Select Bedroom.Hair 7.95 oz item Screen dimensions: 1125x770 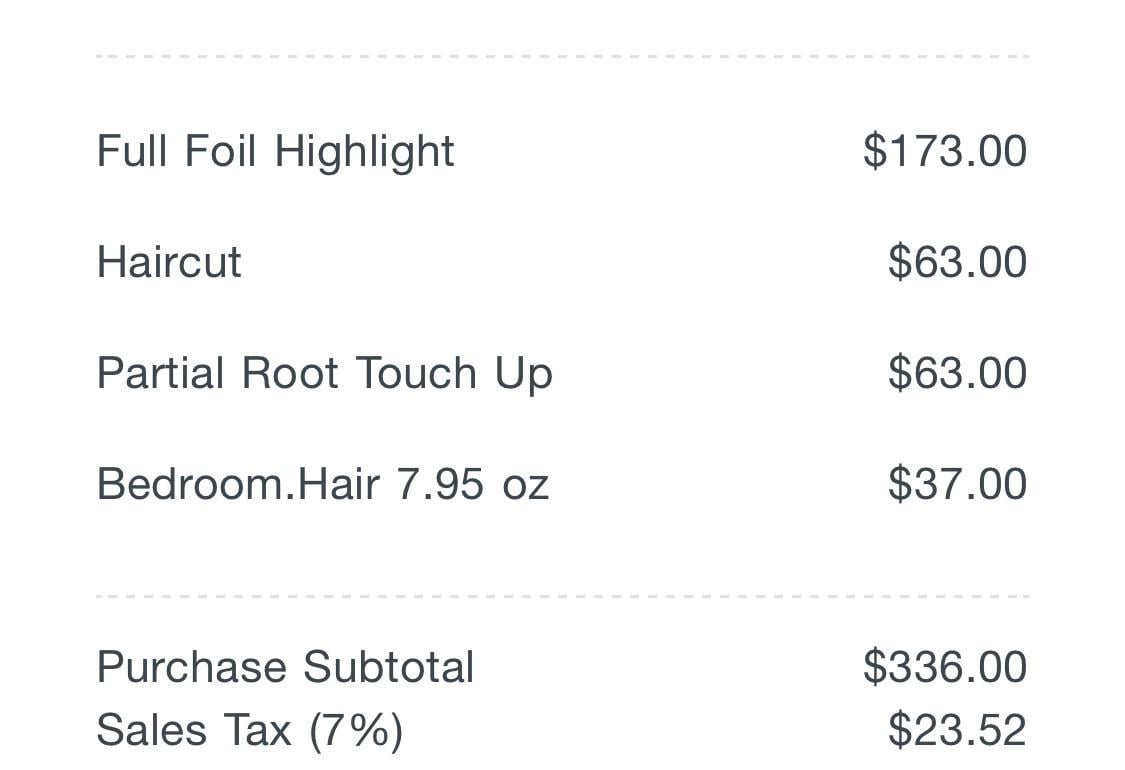pyautogui.click(x=323, y=484)
